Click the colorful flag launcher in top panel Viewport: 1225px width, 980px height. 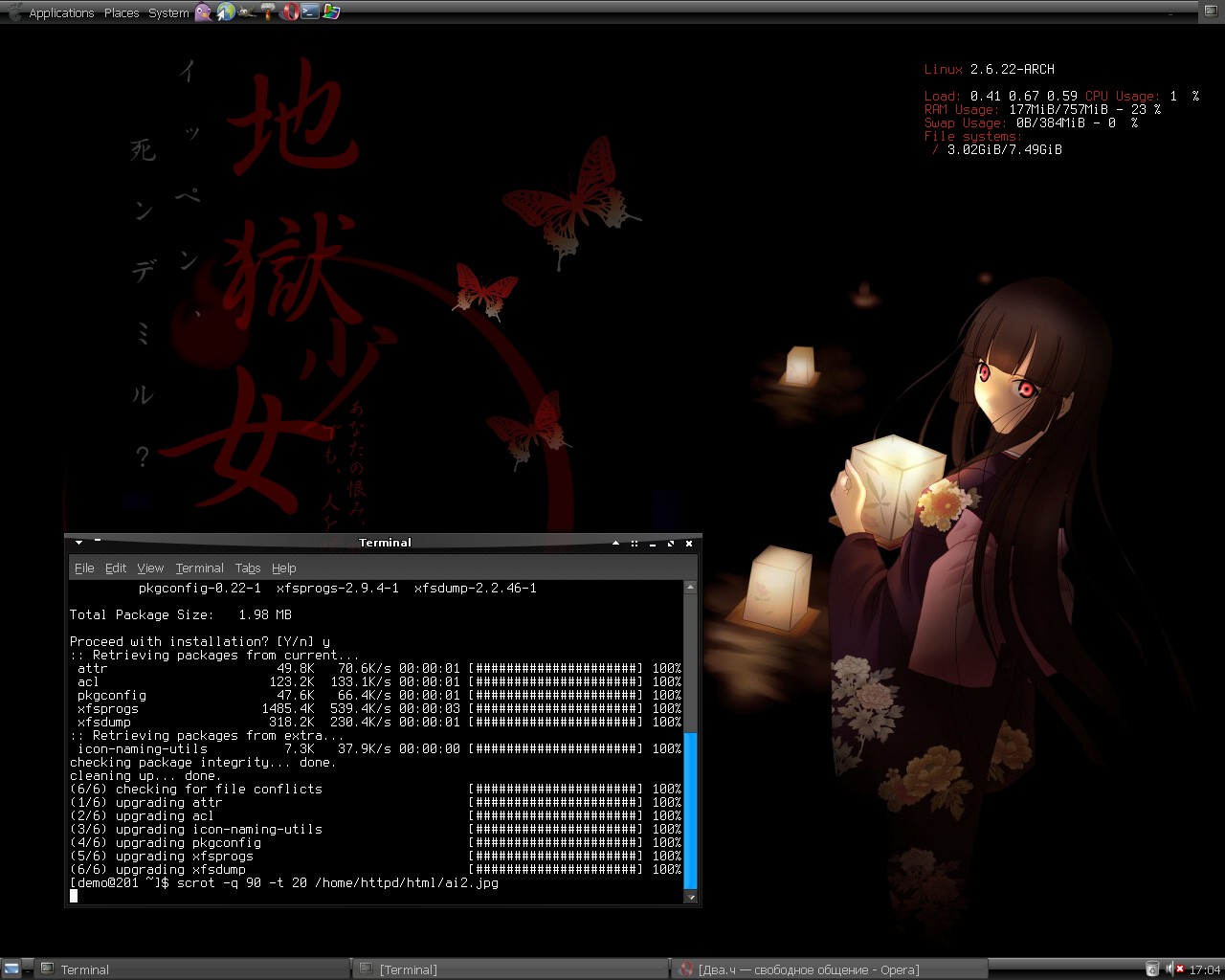tap(331, 12)
